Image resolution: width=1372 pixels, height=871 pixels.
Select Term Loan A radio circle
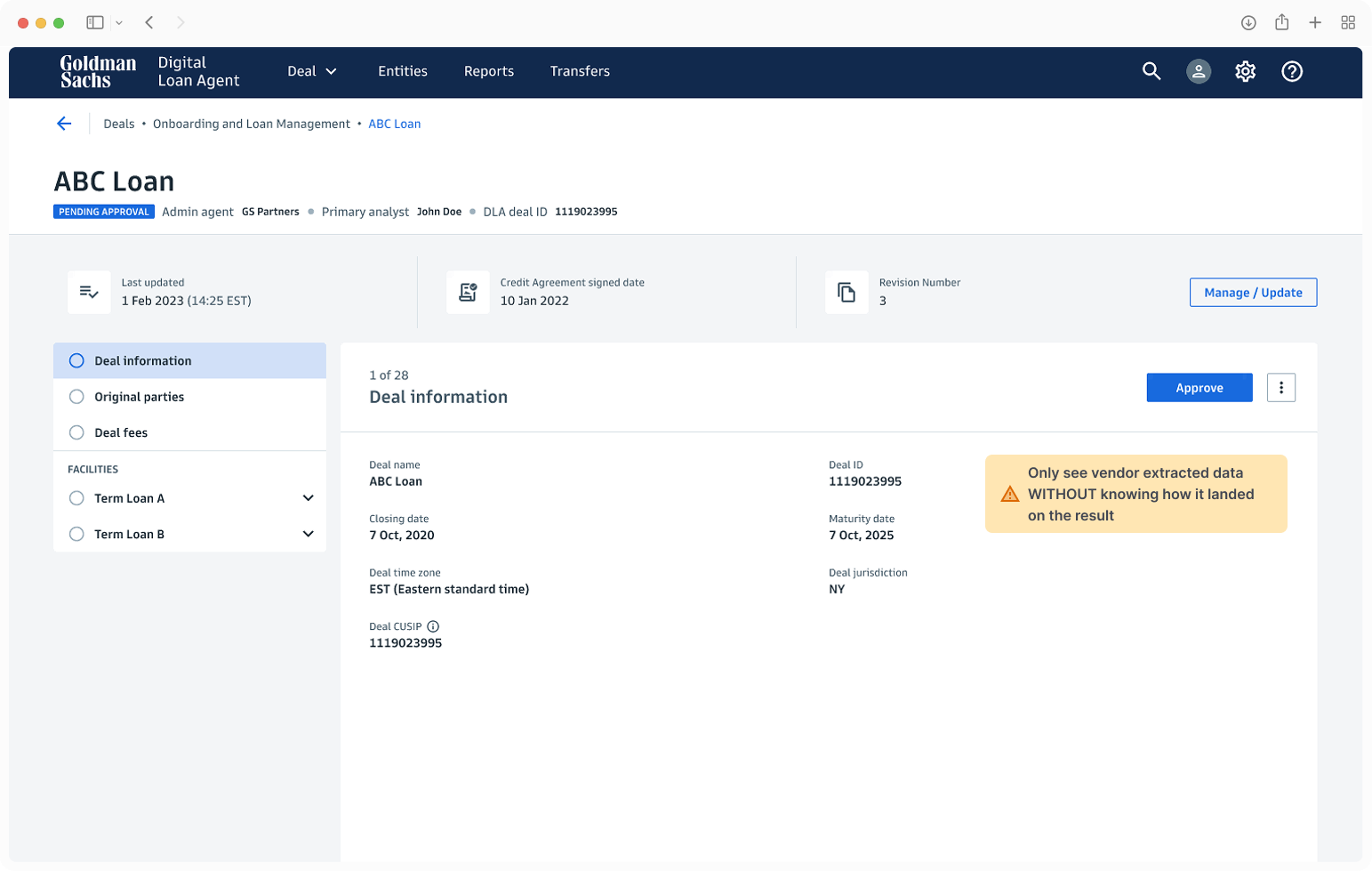pyautogui.click(x=76, y=498)
